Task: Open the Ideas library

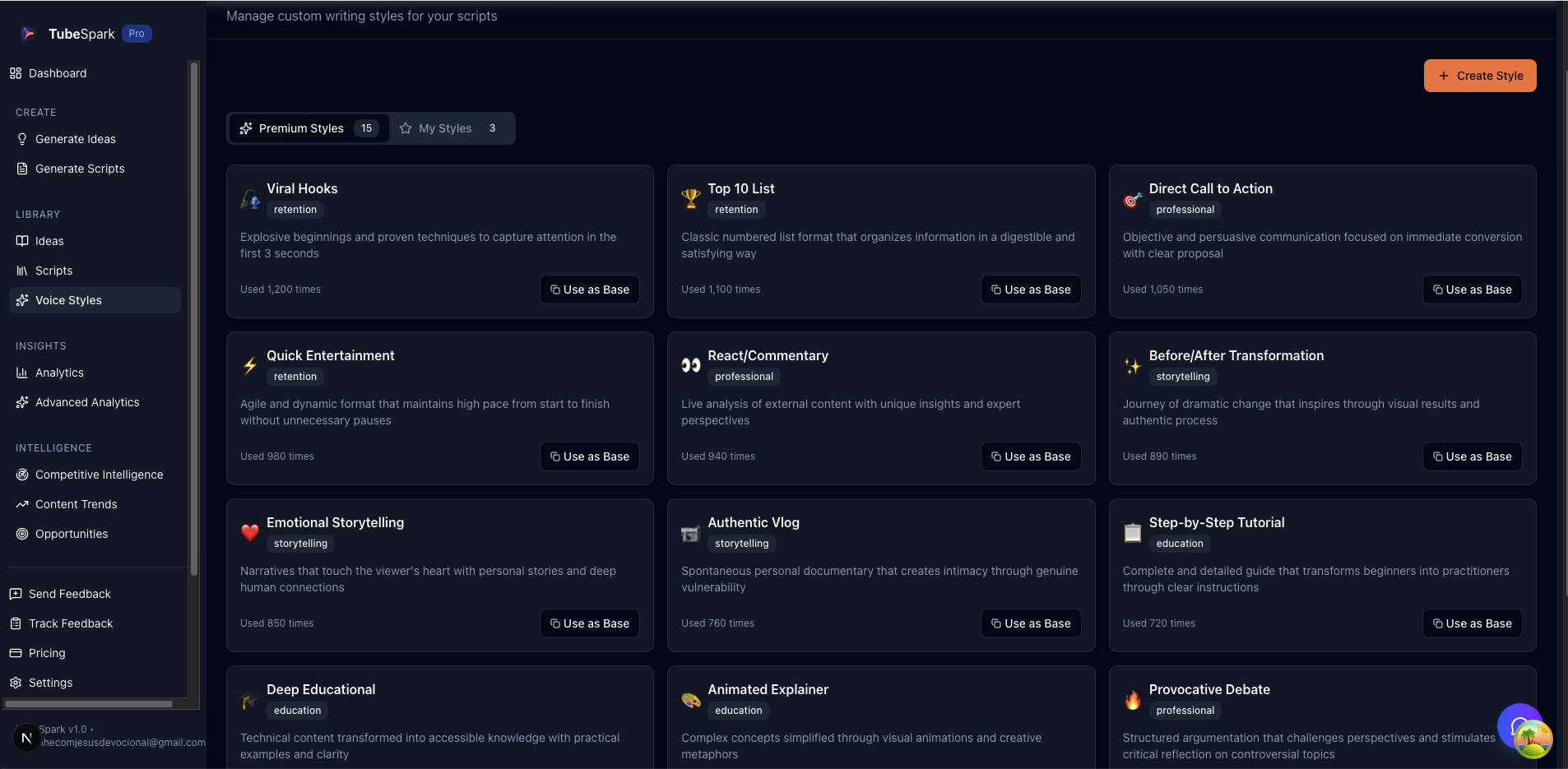Action: (x=49, y=241)
